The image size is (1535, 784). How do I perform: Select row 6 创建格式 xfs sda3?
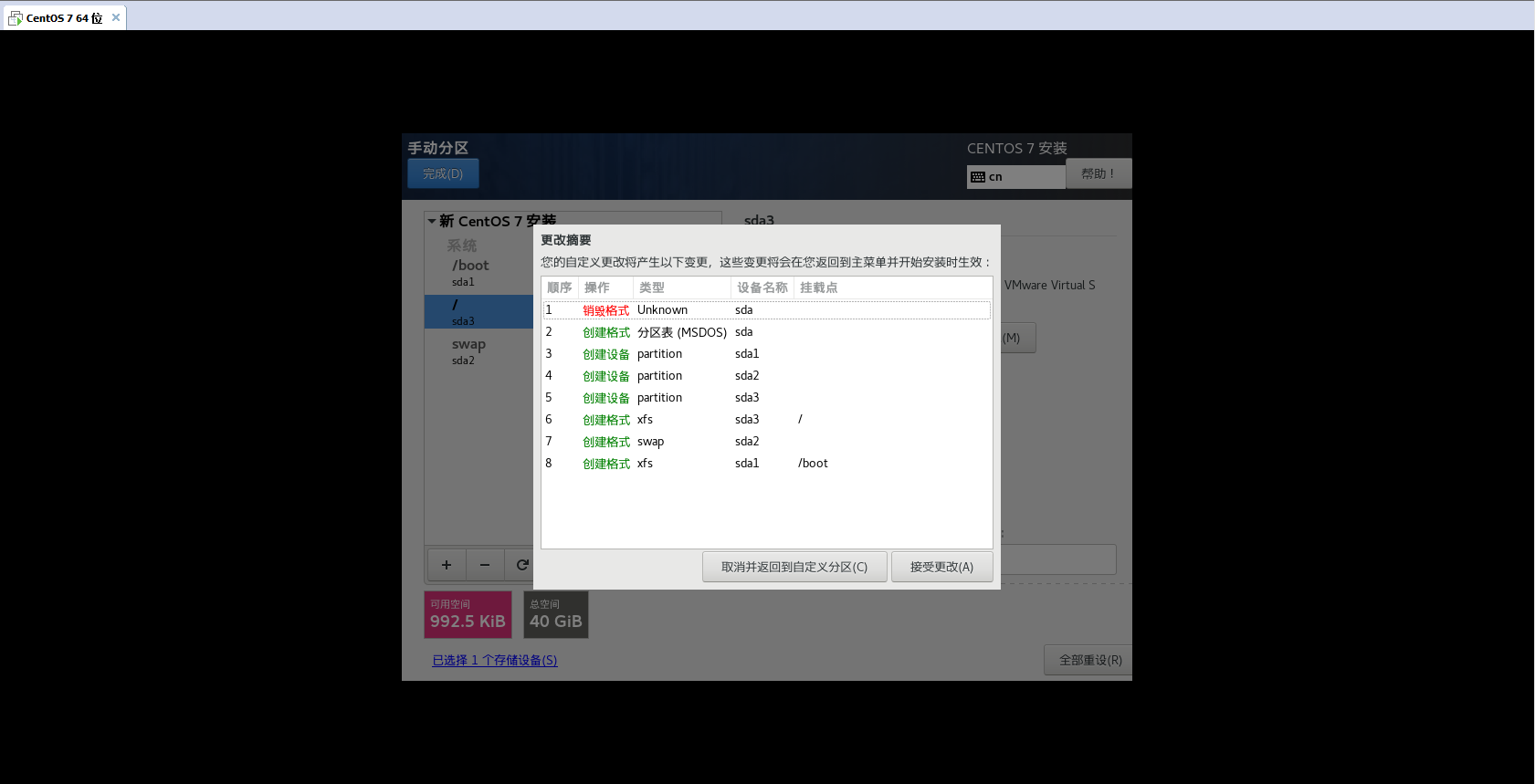(x=767, y=420)
